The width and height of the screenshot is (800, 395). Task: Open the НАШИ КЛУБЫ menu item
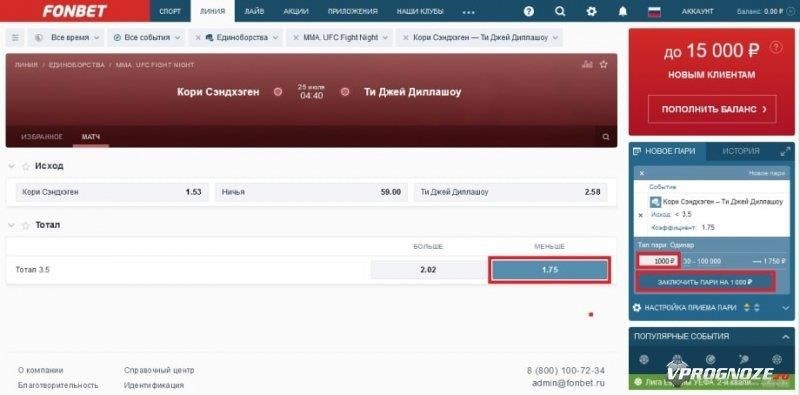coord(420,11)
